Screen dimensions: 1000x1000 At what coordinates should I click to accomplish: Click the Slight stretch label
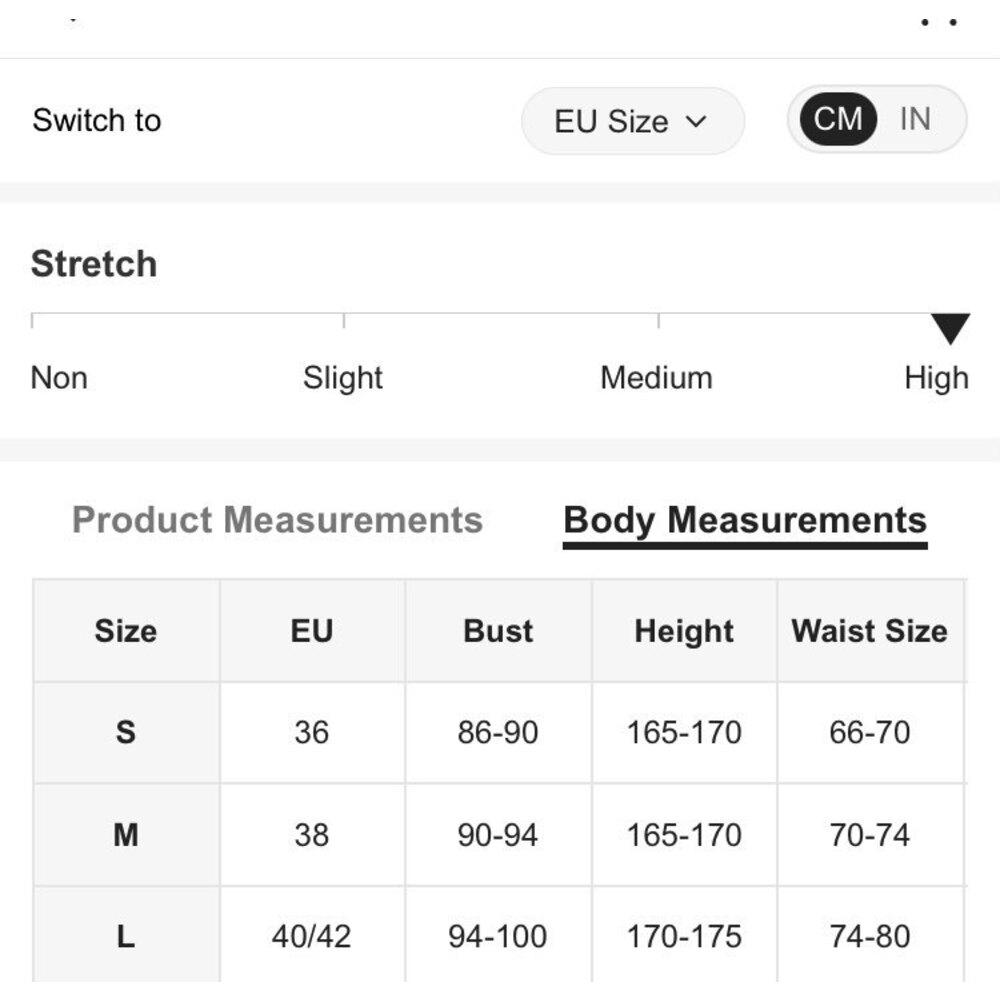point(343,378)
